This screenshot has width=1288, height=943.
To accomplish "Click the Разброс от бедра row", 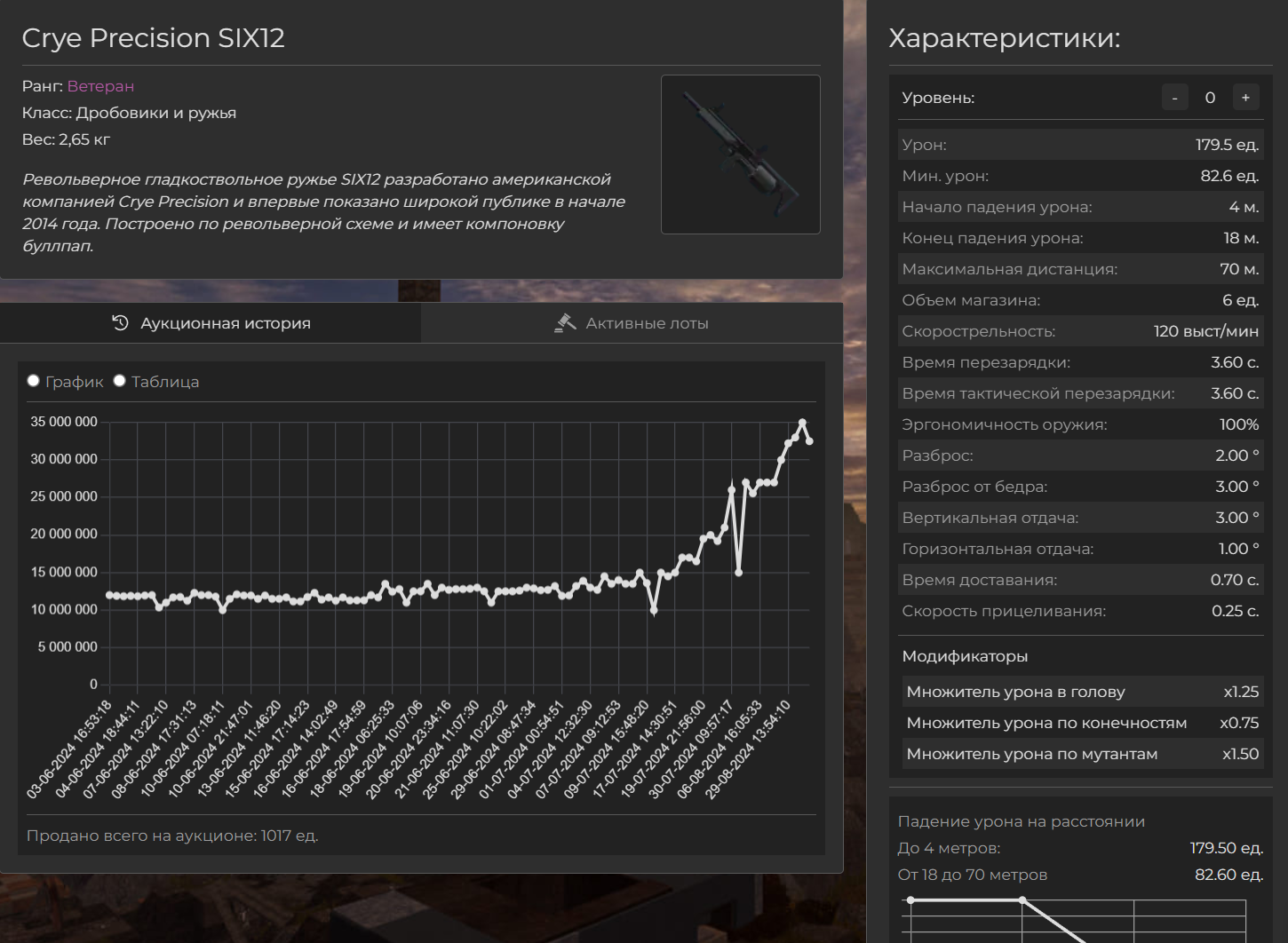I will tap(1080, 487).
